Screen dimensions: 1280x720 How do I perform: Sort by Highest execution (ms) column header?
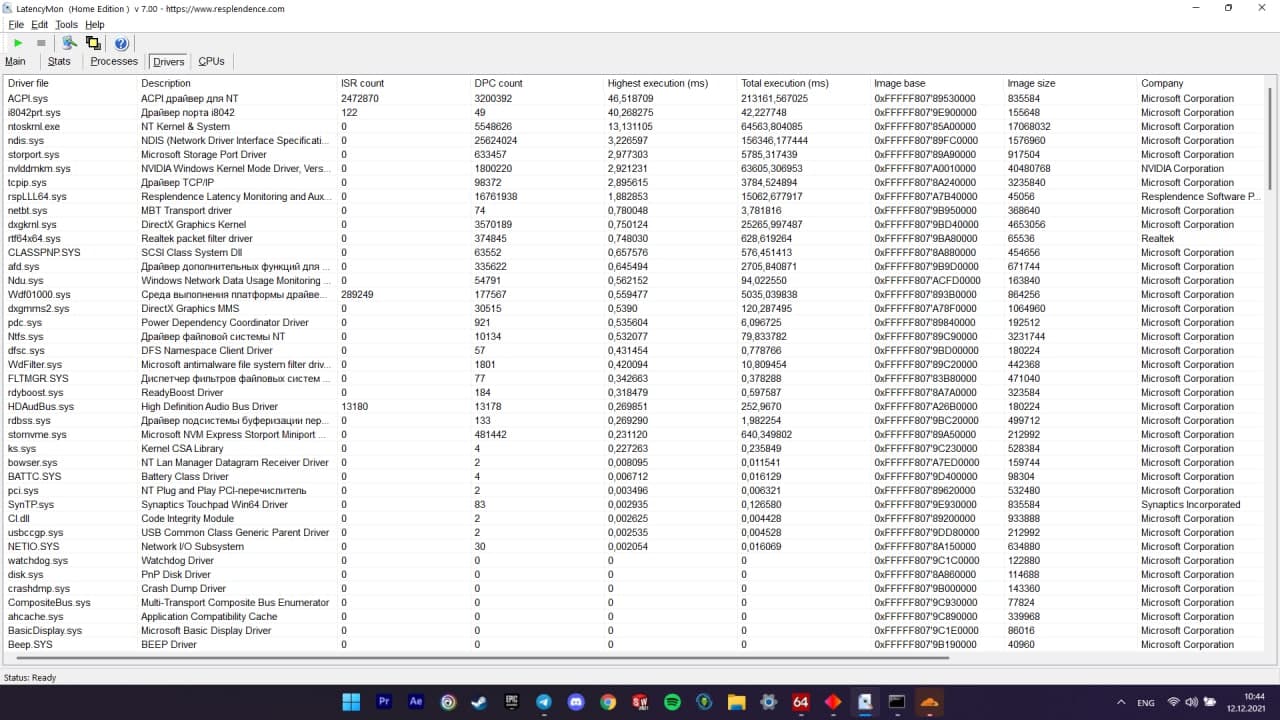click(671, 83)
